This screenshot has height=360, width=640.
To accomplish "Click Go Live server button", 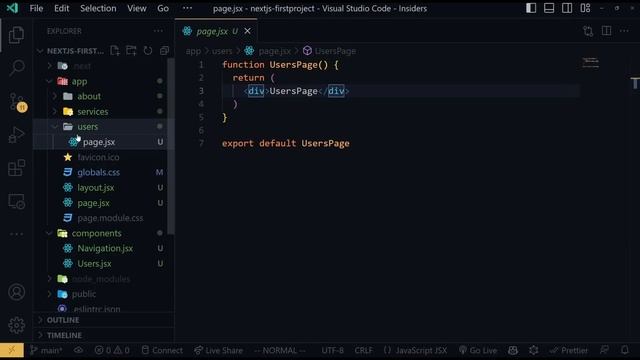I will 478,350.
